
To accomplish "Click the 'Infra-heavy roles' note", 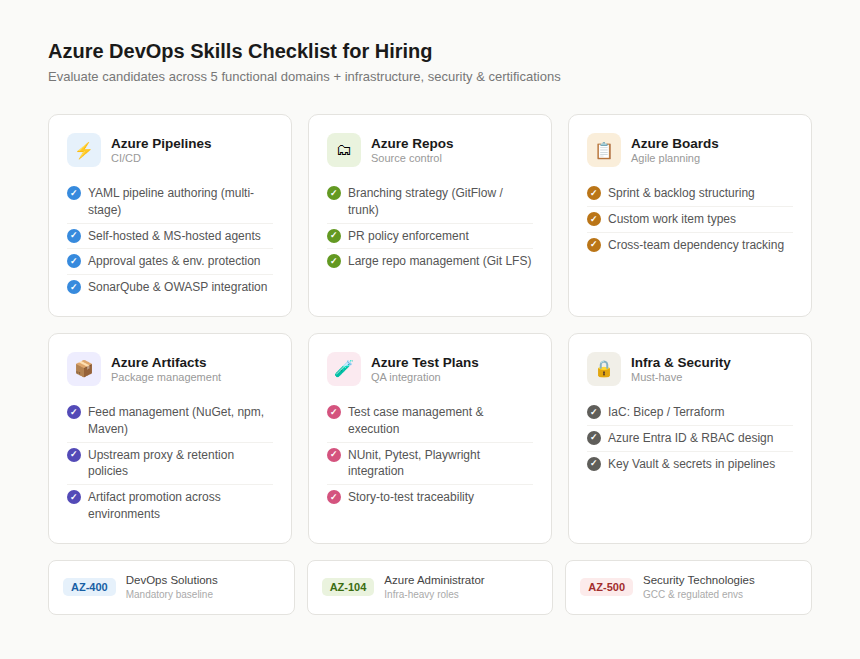I will pyautogui.click(x=421, y=594).
